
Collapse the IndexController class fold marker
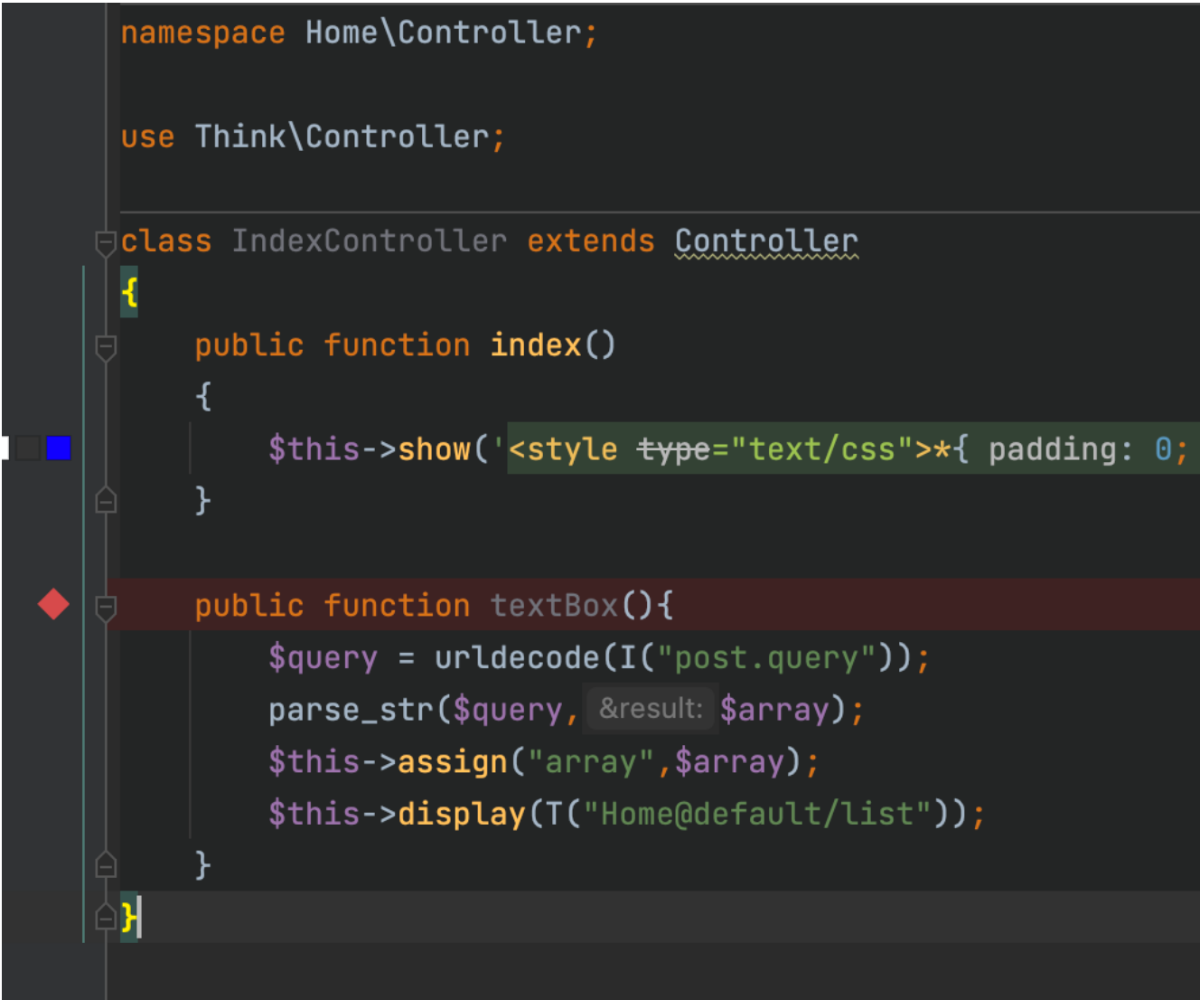point(105,242)
